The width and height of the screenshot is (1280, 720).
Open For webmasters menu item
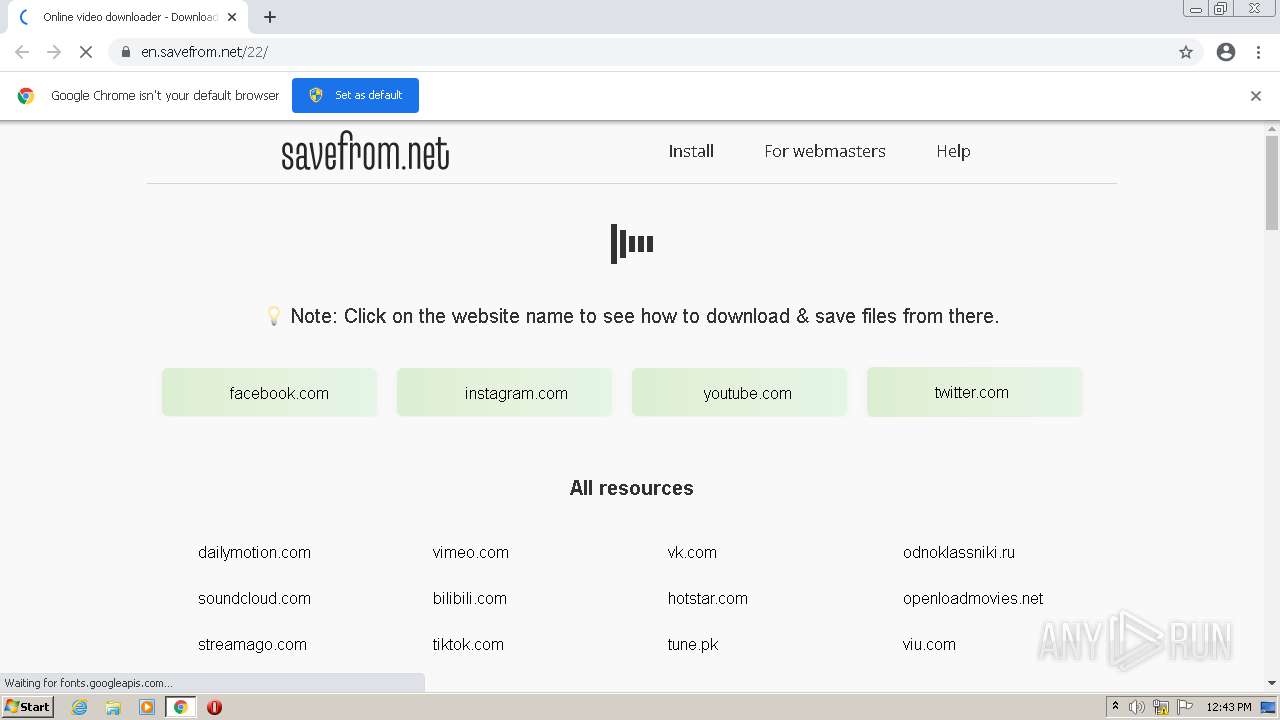[825, 151]
